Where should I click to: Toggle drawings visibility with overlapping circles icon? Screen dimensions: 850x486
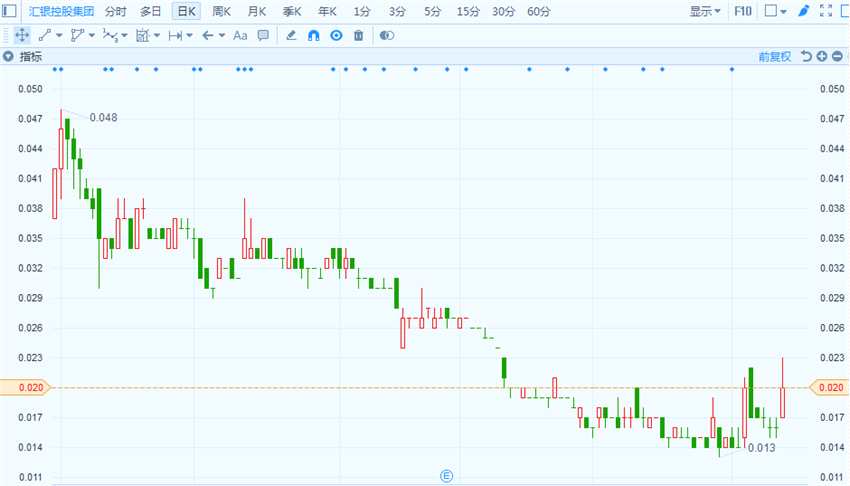[387, 36]
